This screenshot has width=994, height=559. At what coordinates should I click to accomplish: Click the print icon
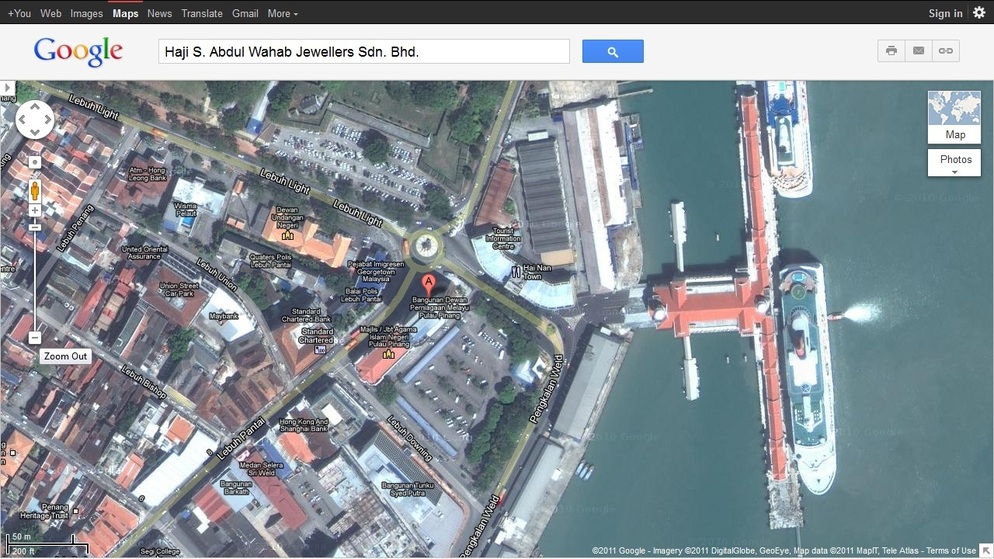[x=891, y=51]
